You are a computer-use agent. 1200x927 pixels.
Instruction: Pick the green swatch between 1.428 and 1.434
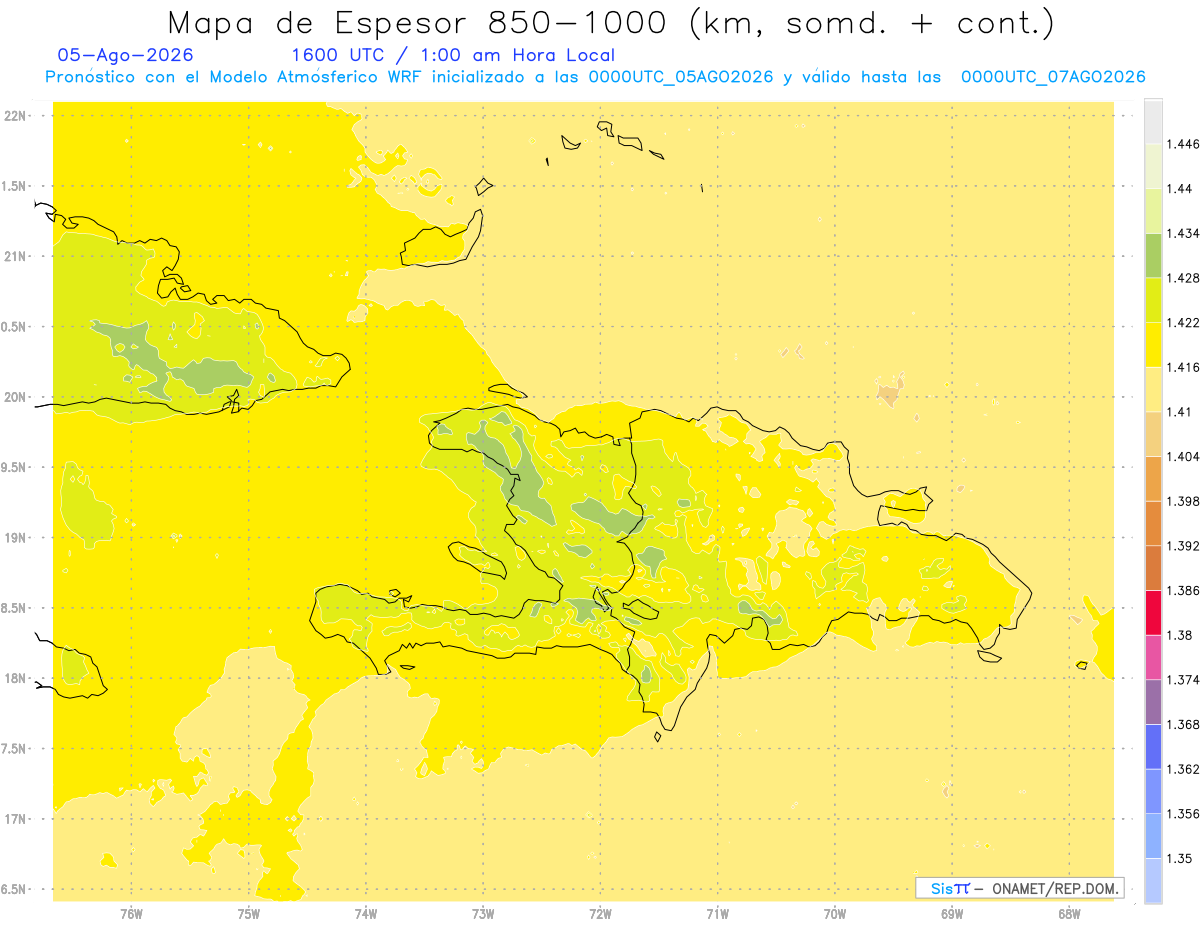coord(1153,255)
